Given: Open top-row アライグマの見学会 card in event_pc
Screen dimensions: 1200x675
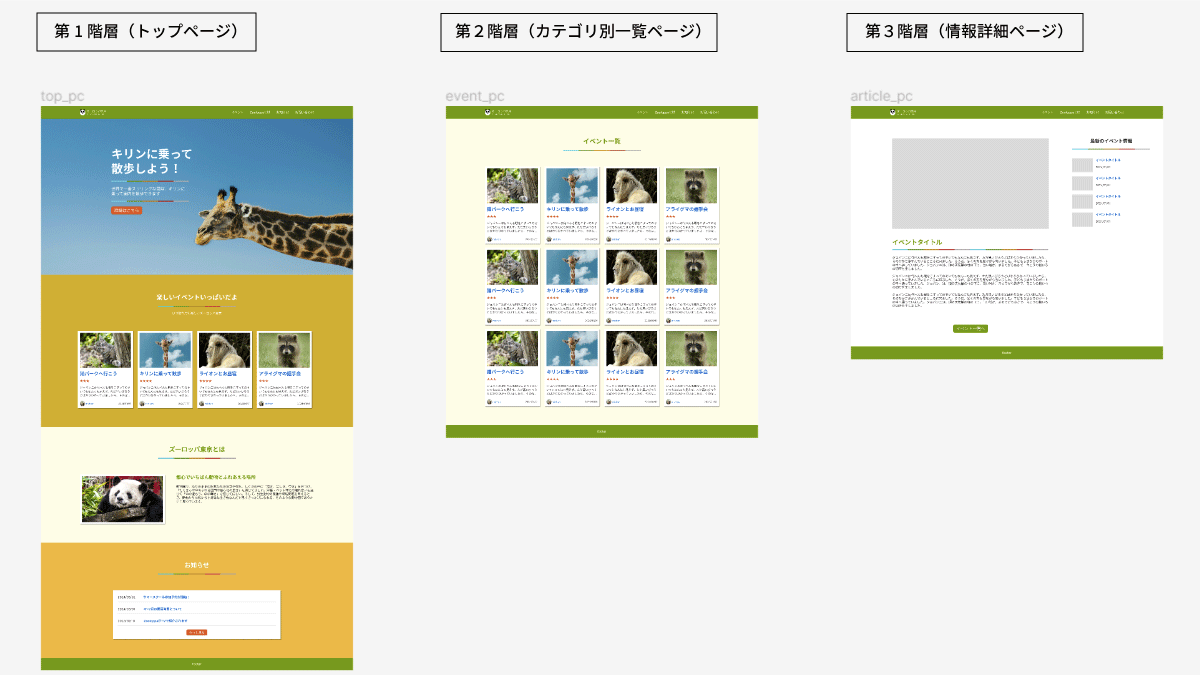Looking at the screenshot, I should pyautogui.click(x=691, y=205).
